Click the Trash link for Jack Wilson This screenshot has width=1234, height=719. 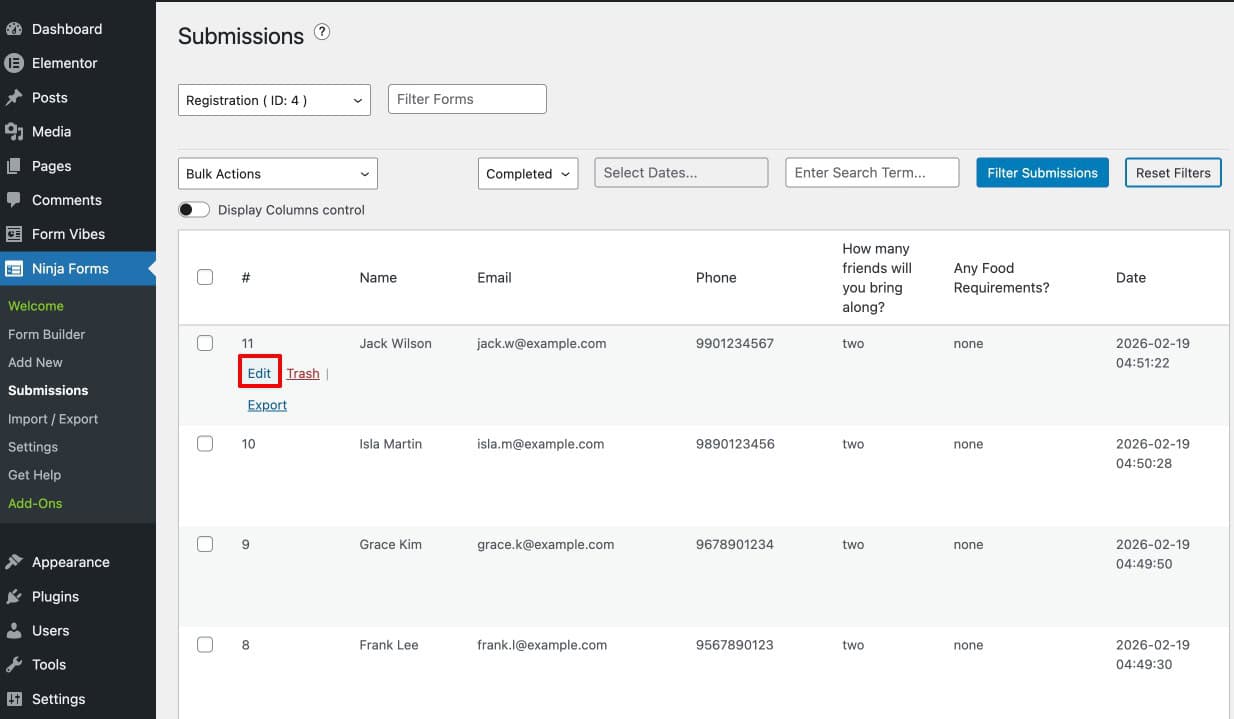tap(303, 373)
